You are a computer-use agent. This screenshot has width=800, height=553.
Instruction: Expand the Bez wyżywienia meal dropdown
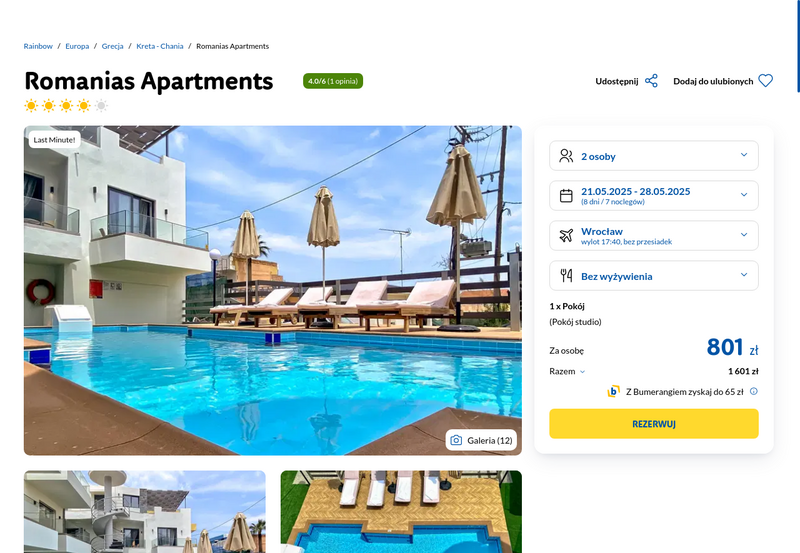[654, 275]
